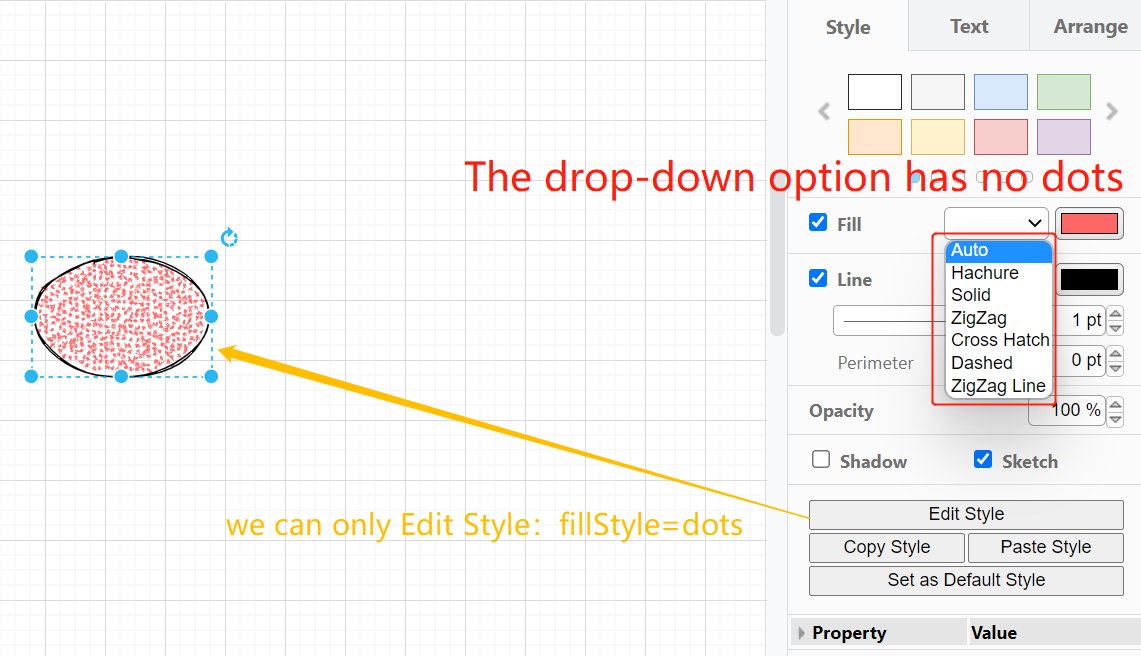
Task: Increase line width with the up stepper arrow
Action: point(1114,314)
